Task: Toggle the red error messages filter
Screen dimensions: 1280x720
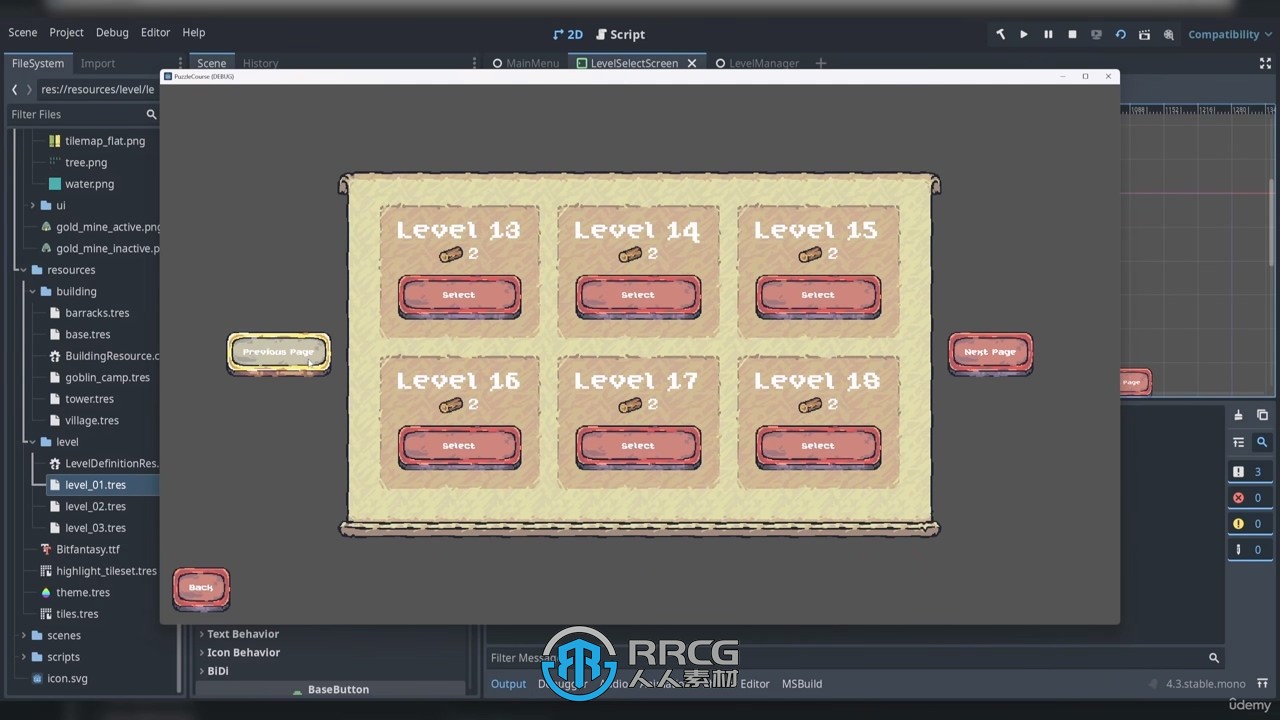Action: pyautogui.click(x=1250, y=498)
